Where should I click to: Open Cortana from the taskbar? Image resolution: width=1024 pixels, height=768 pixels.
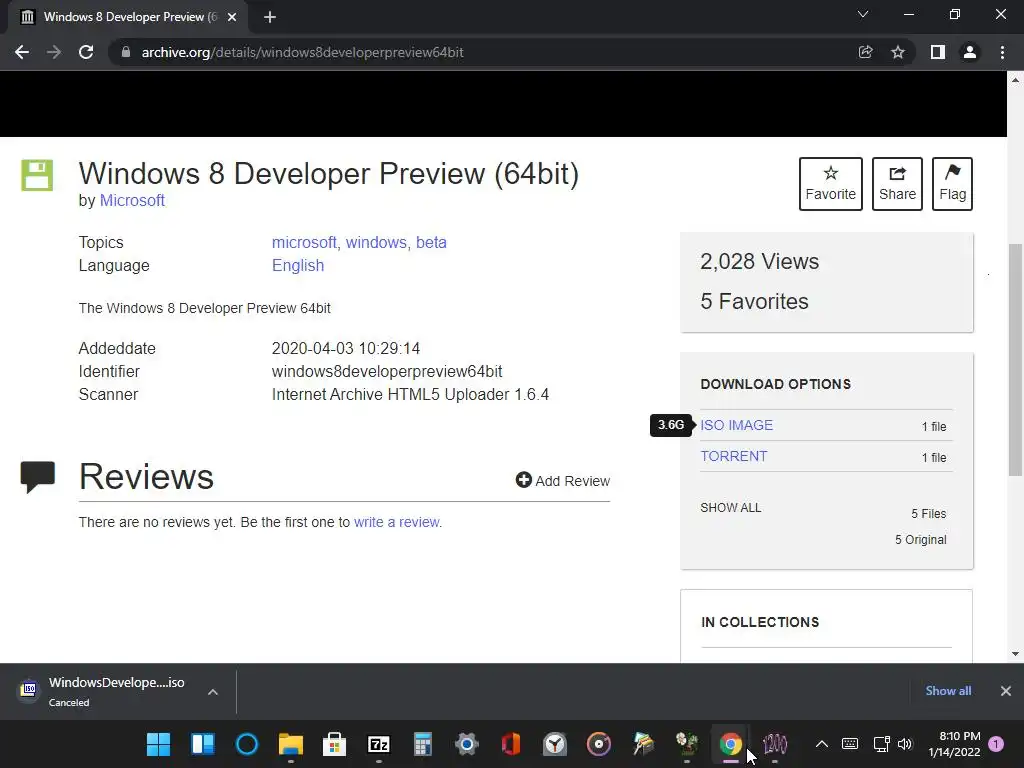click(247, 744)
